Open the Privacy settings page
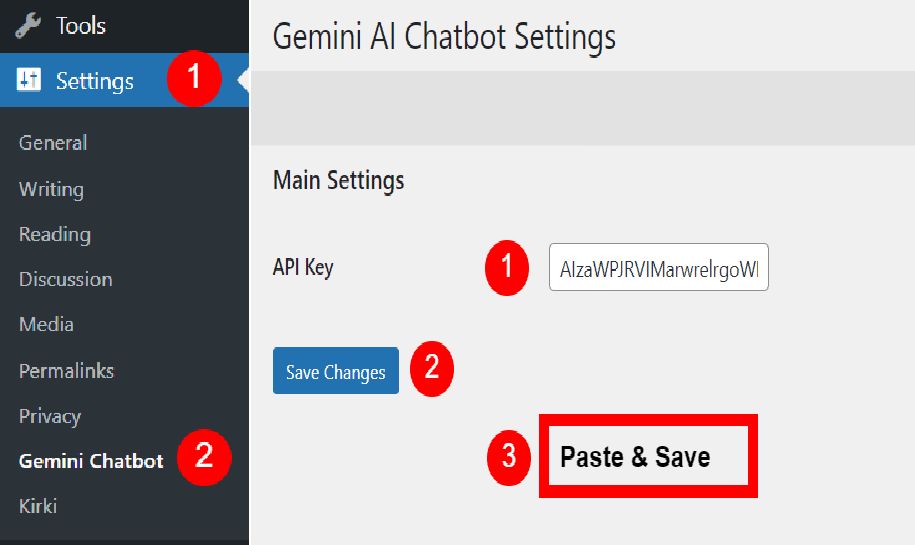 (50, 416)
